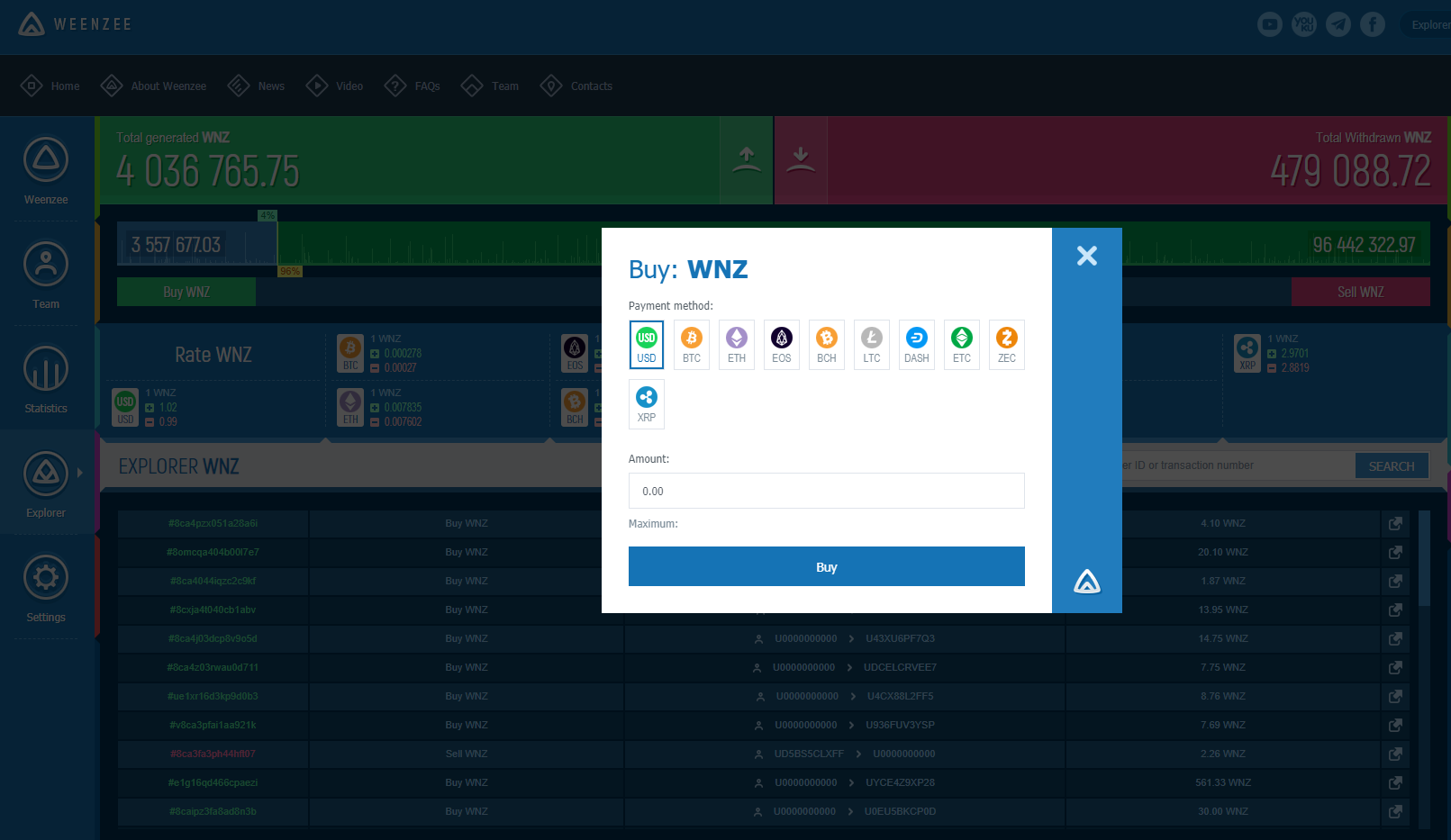This screenshot has height=840, width=1451.
Task: Open external link for 7.69 WNZ row
Action: (x=1395, y=725)
